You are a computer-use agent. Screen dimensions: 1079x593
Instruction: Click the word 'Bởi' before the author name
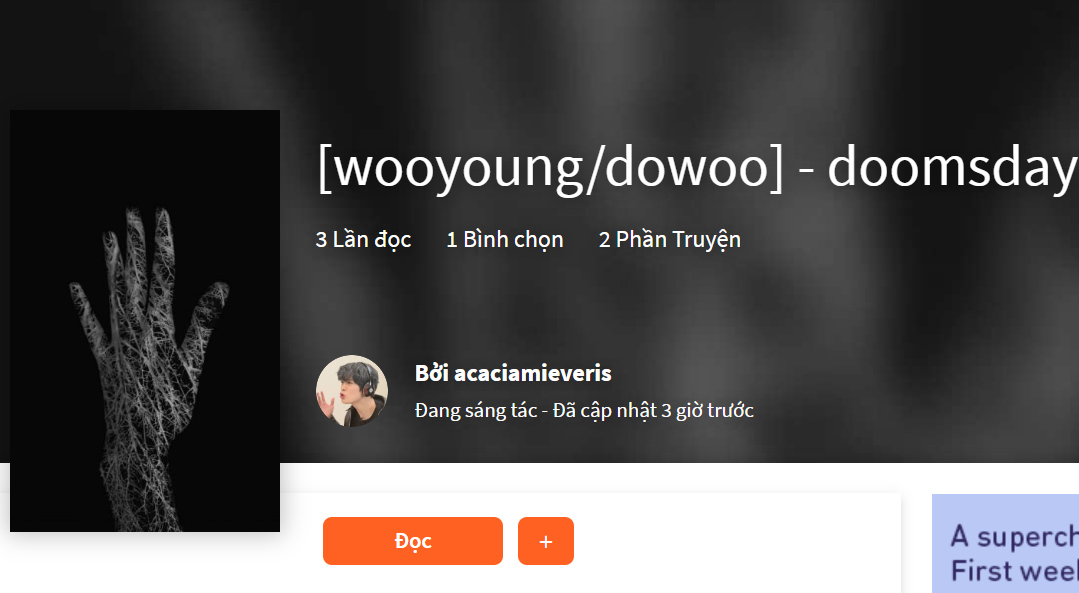pyautogui.click(x=431, y=374)
